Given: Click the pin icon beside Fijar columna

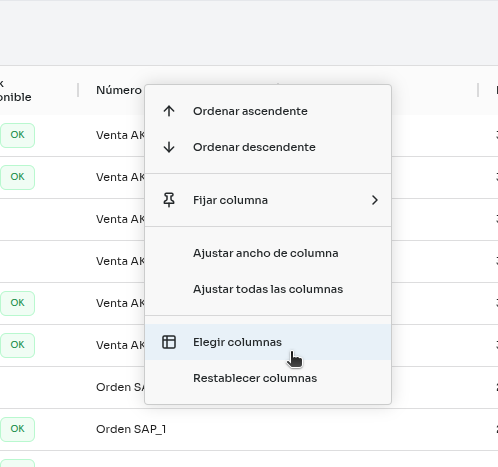Looking at the screenshot, I should tap(169, 200).
